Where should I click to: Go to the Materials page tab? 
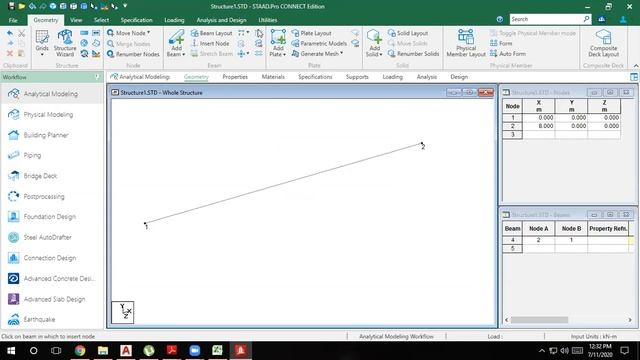[273, 77]
